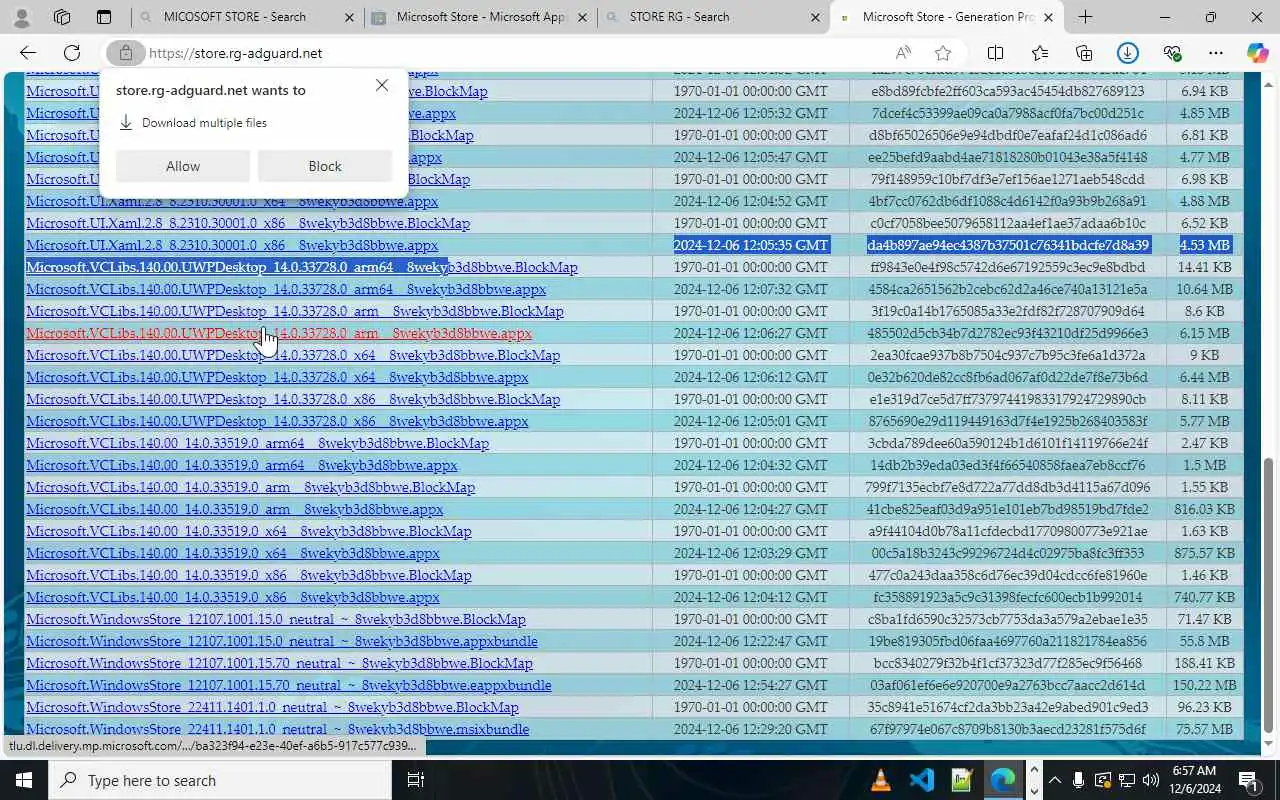Open the Workspaces icon in title bar
This screenshot has height=800, width=1280.
coord(62,17)
